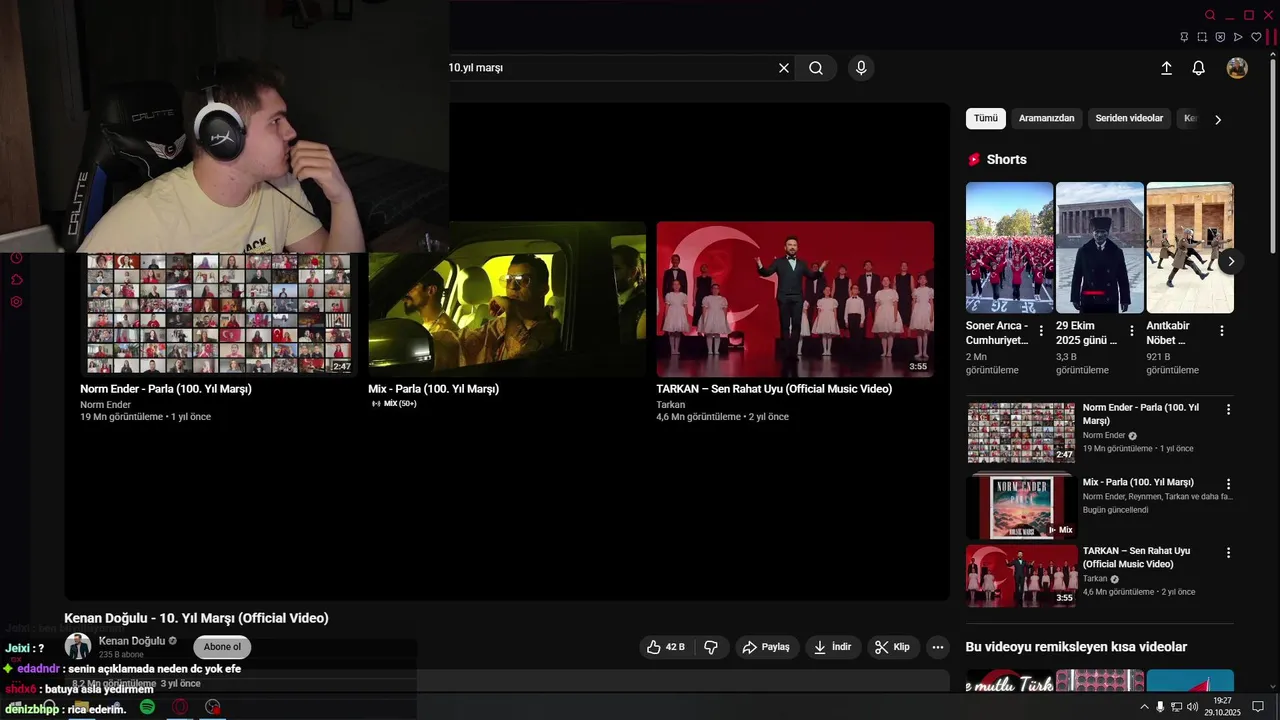Open TARKAN Sen Rahat Uyu end-screen thumbnail
The image size is (1280, 720).
pos(795,298)
